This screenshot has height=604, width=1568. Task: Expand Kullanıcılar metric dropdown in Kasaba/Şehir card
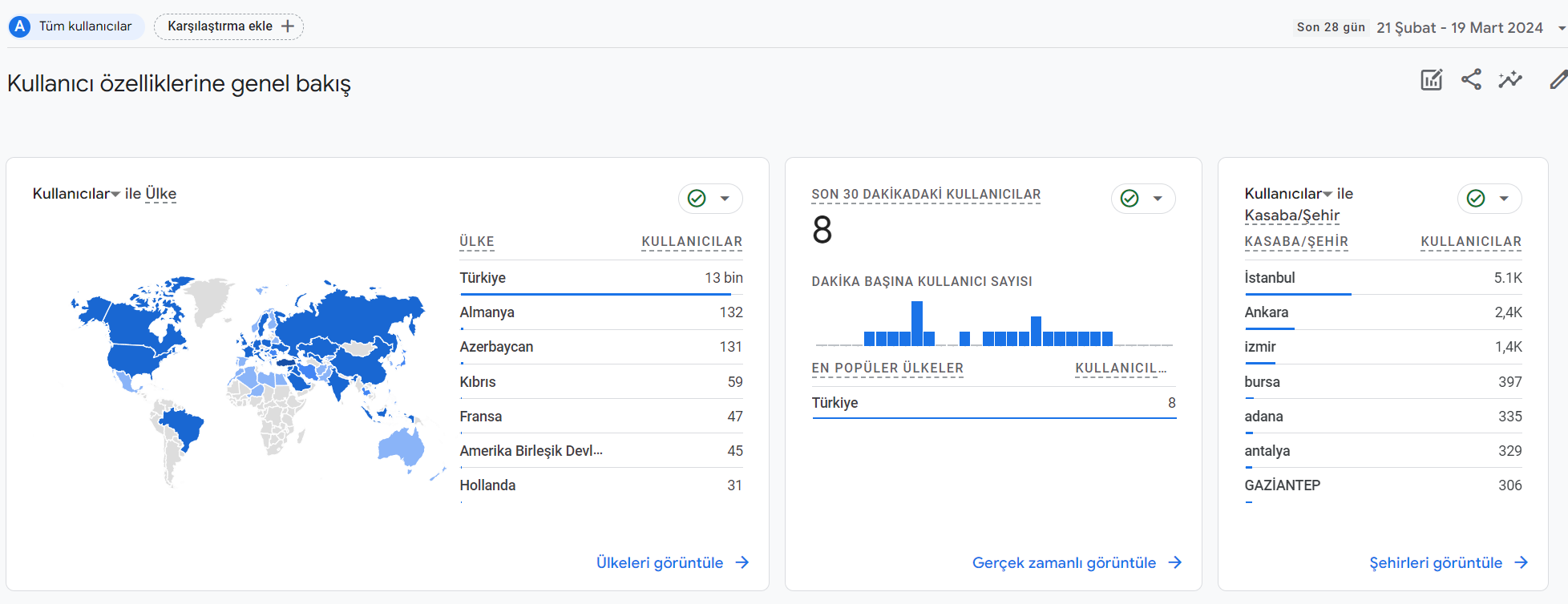[1328, 195]
